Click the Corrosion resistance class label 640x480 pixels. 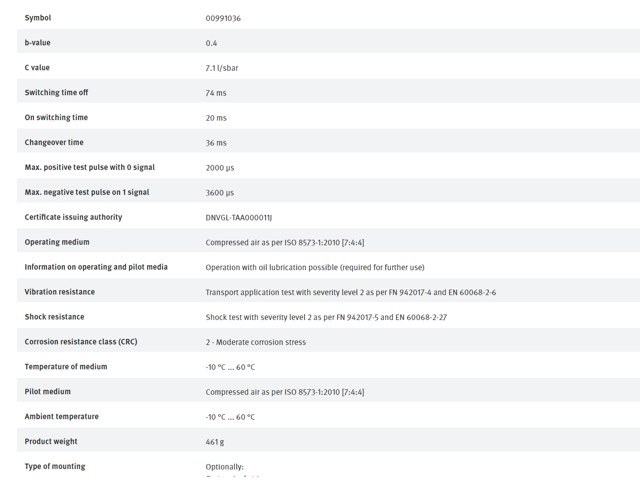(81, 342)
